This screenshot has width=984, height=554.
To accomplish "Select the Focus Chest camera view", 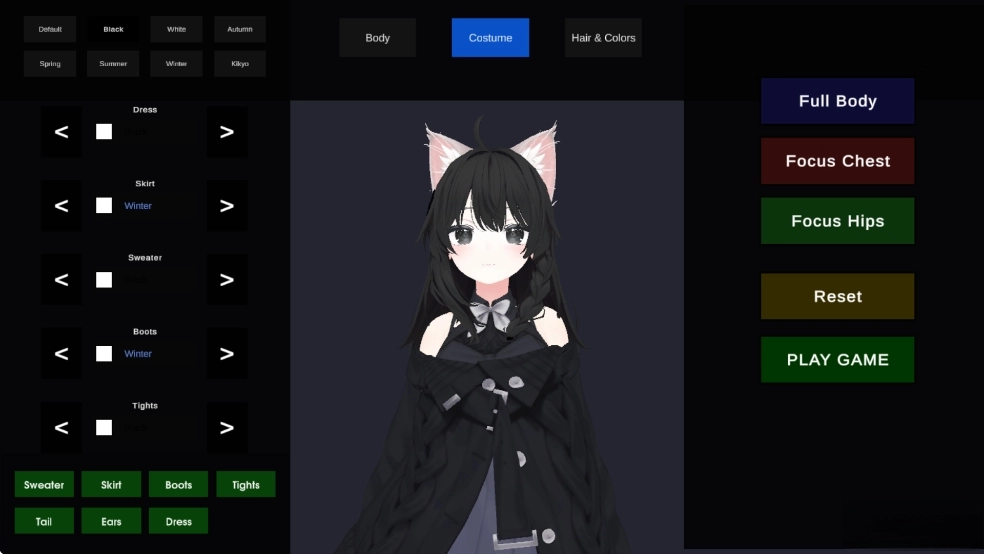I will tap(837, 161).
